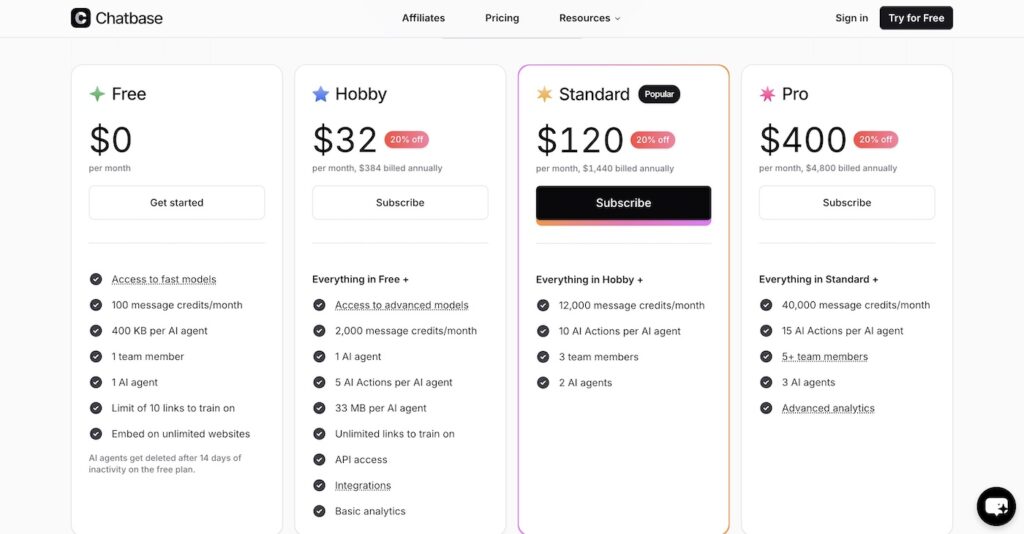Open the chat widget bubble icon
1024x534 pixels.
pyautogui.click(x=996, y=506)
